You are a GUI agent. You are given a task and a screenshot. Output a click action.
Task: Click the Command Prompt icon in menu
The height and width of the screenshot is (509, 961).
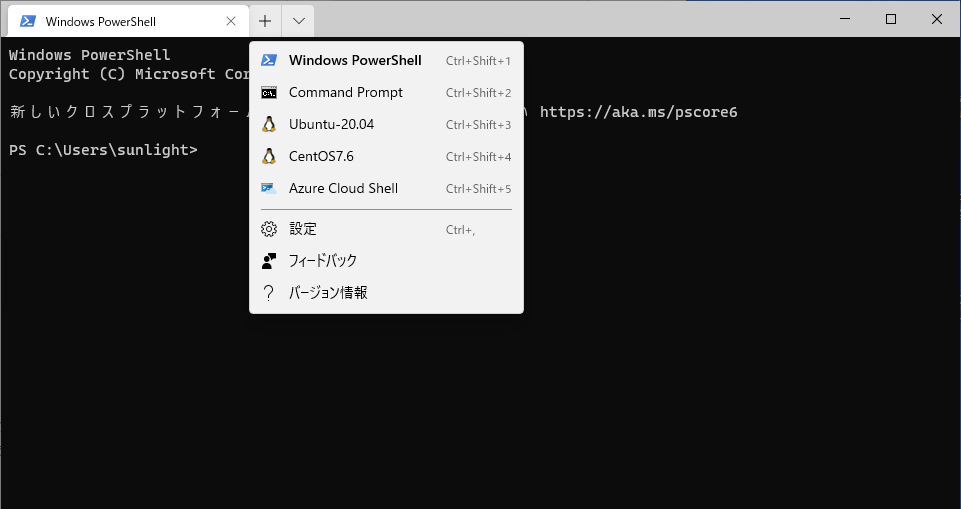pyautogui.click(x=268, y=92)
